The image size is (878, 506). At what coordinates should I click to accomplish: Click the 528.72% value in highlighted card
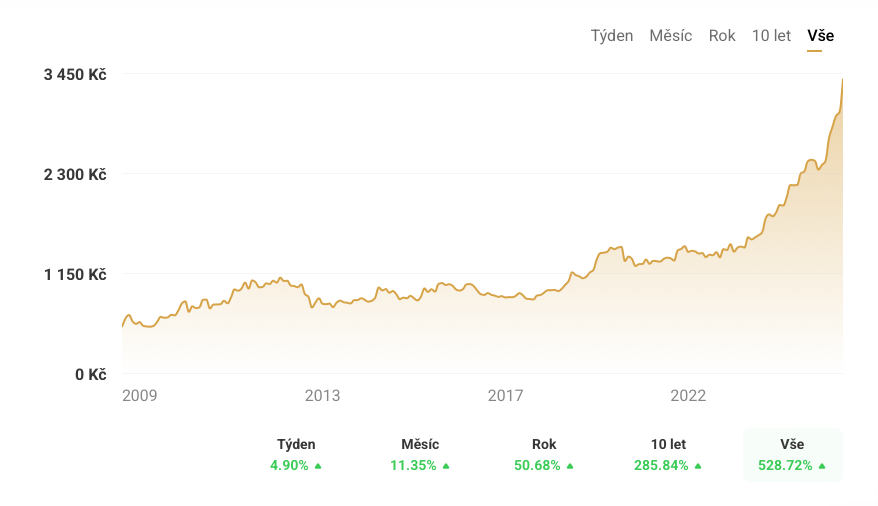click(x=785, y=466)
